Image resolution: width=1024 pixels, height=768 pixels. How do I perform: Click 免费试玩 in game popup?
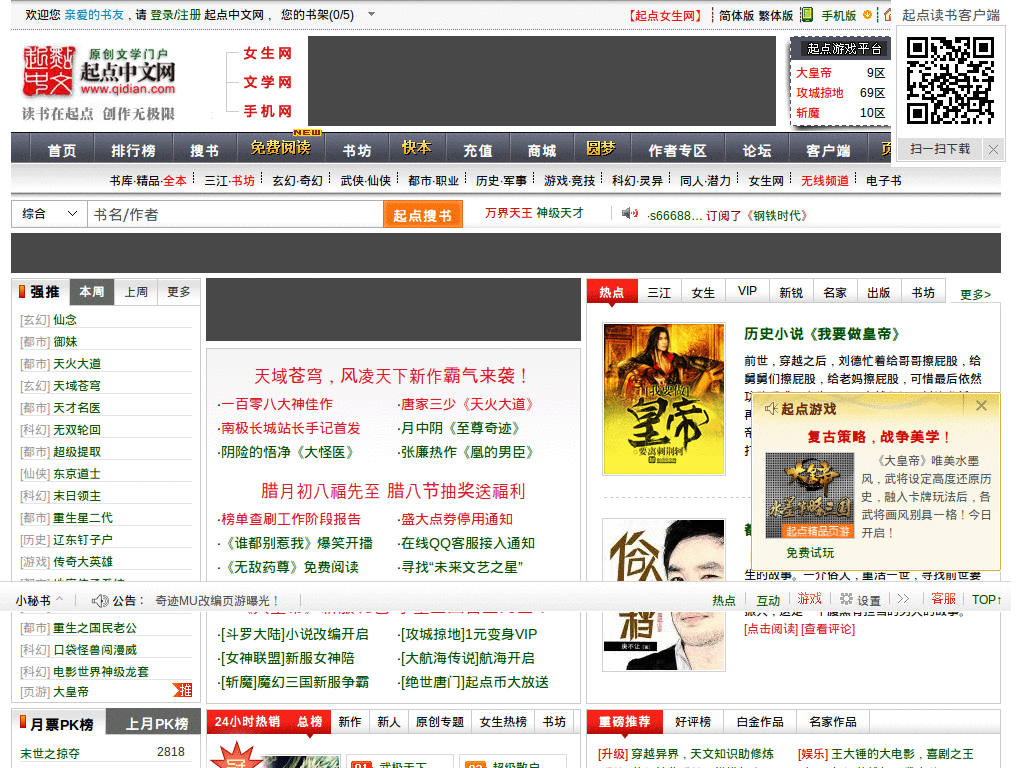[x=810, y=552]
